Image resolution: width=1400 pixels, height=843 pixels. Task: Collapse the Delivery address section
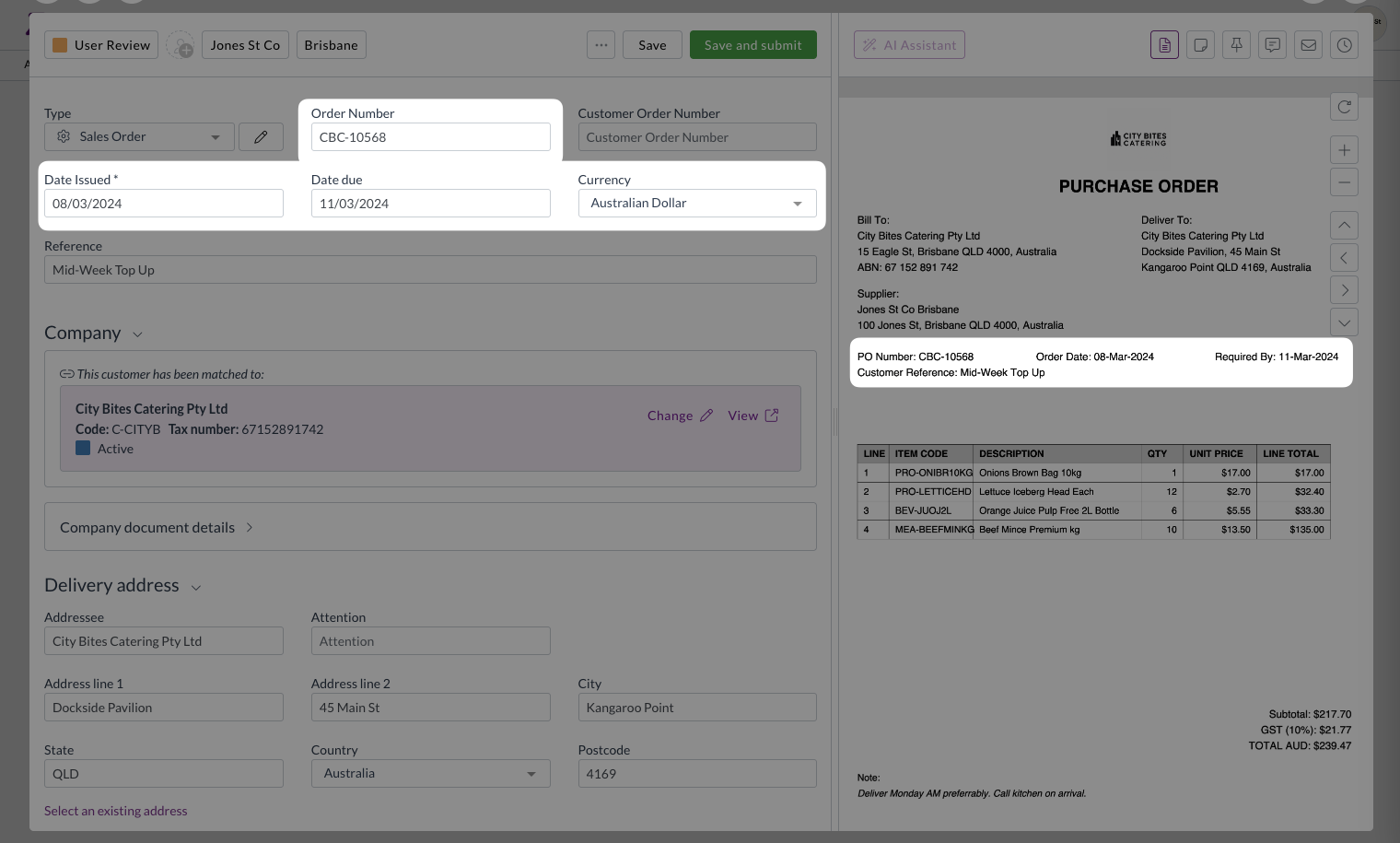pos(195,587)
